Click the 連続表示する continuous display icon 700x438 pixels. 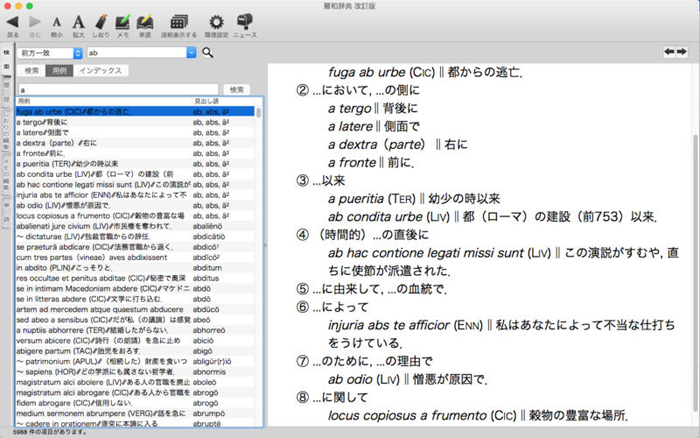click(x=178, y=20)
